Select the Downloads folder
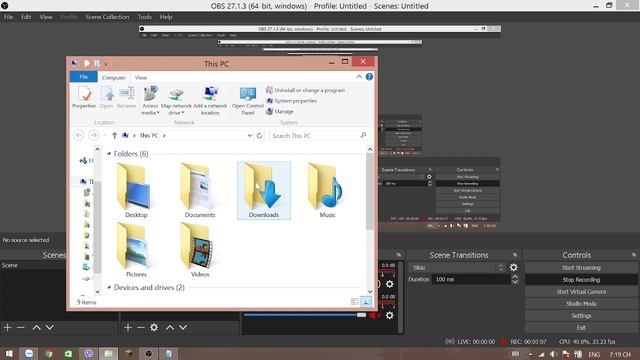 tap(264, 191)
